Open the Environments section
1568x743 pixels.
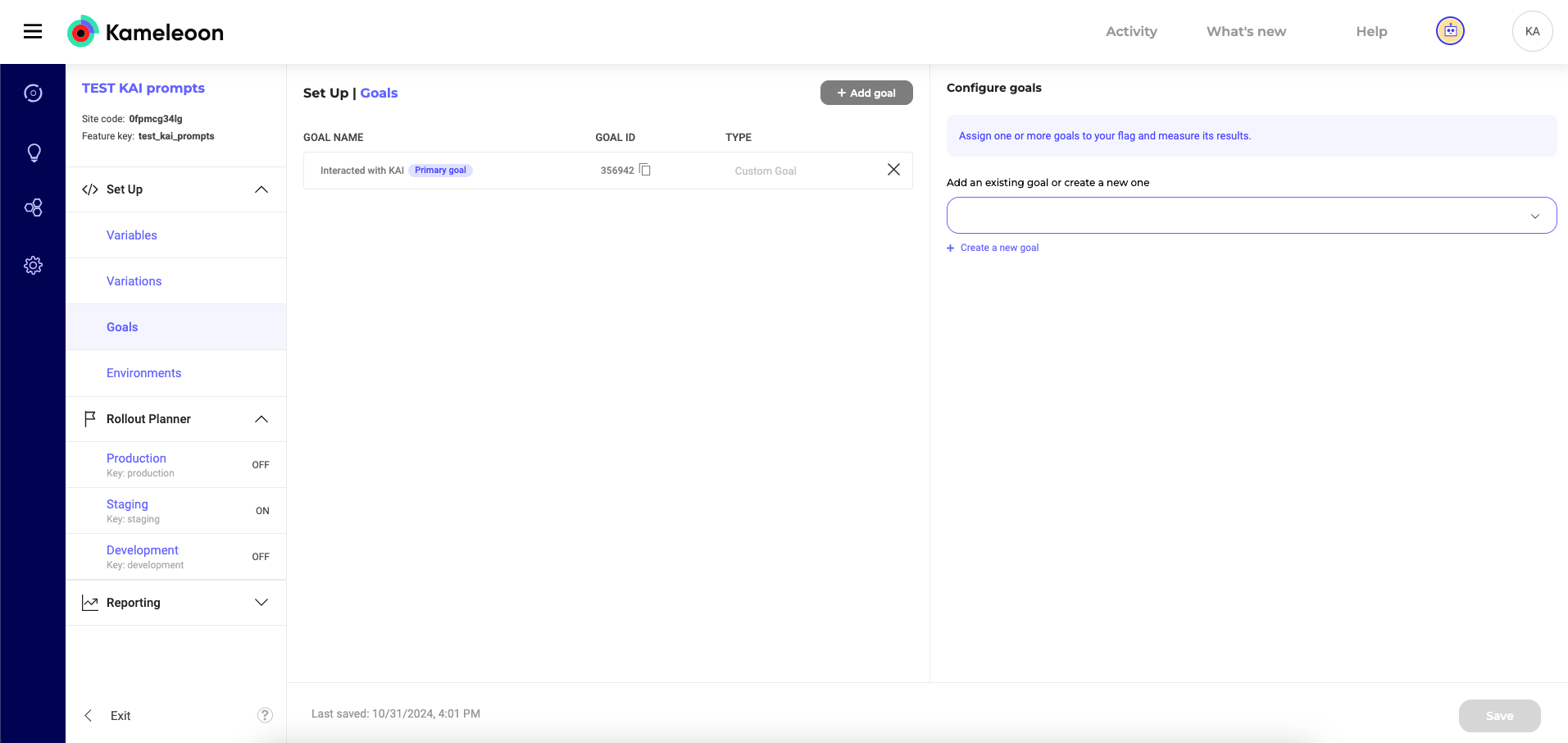pyautogui.click(x=144, y=373)
